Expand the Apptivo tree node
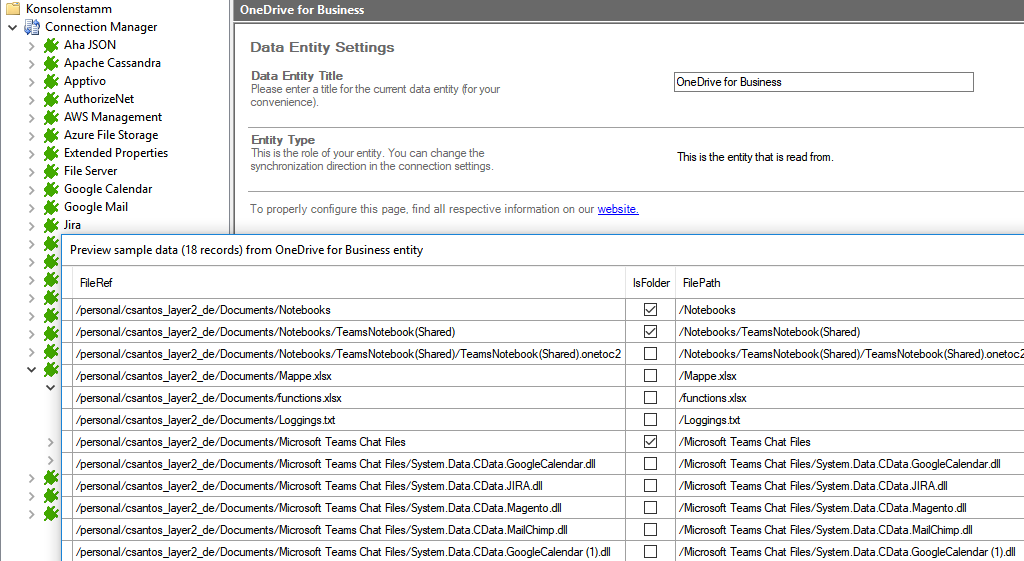 coord(32,81)
